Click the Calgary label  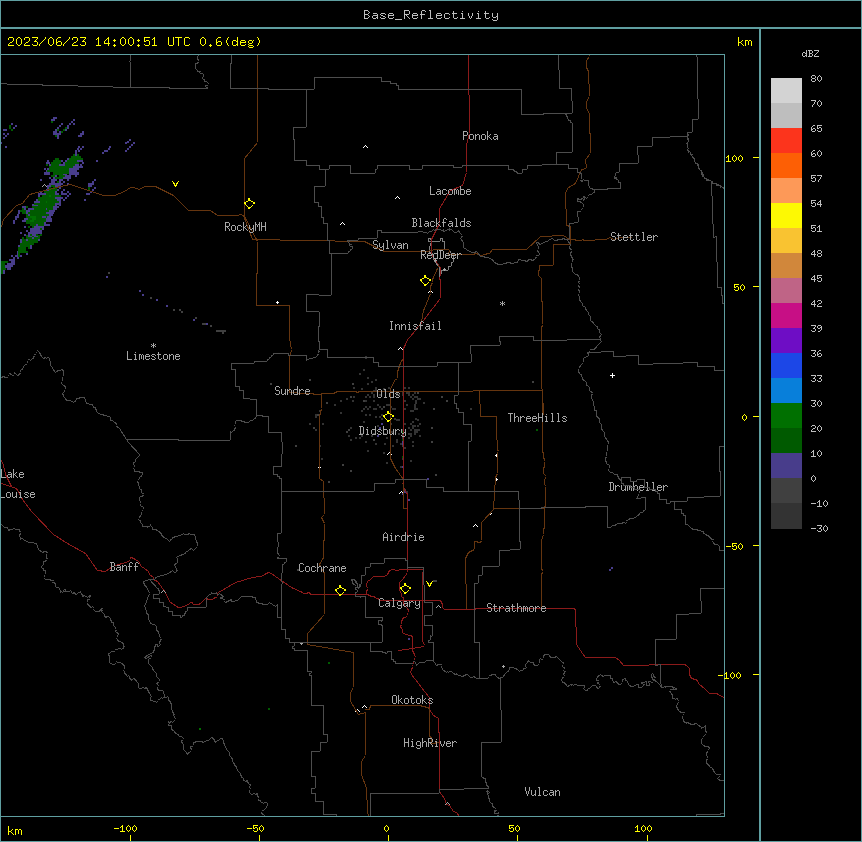pyautogui.click(x=399, y=603)
